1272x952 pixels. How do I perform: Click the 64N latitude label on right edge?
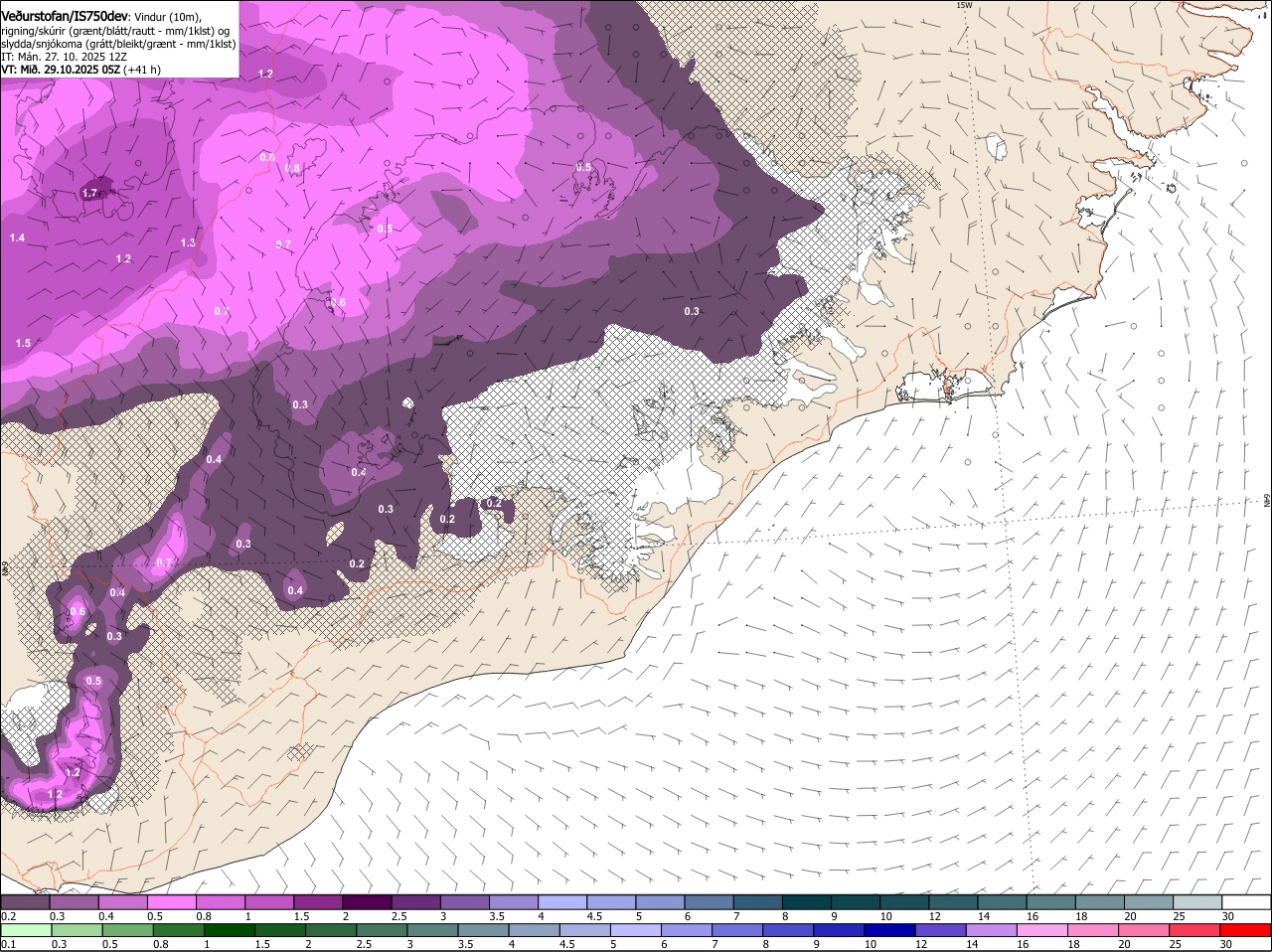1267,503
